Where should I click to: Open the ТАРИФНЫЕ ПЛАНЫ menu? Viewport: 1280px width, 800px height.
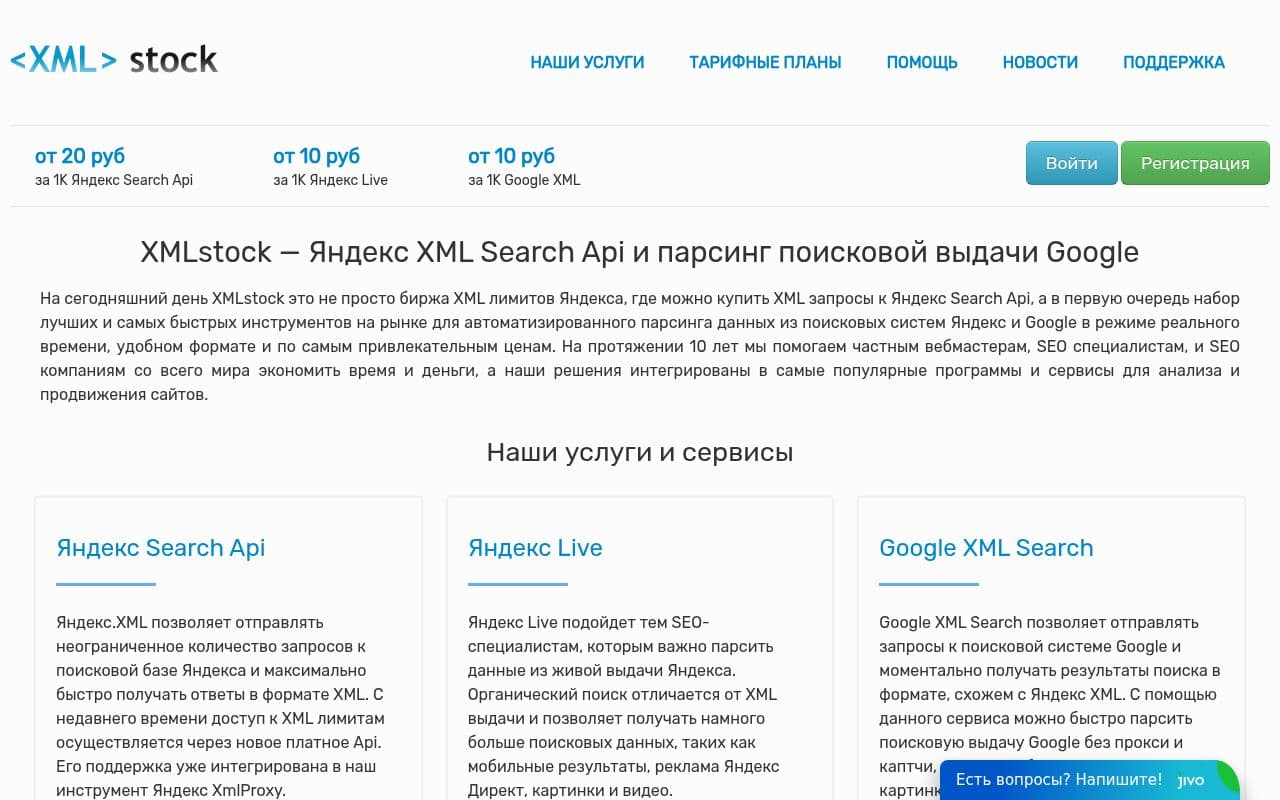click(765, 62)
